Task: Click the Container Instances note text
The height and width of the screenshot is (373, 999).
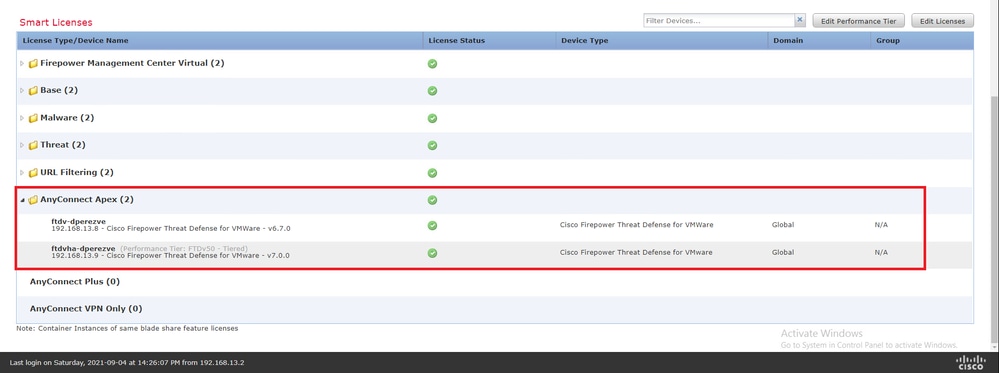Action: [127, 328]
